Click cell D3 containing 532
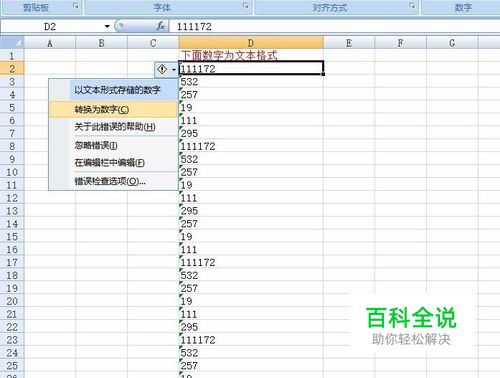This screenshot has width=500, height=378. pyautogui.click(x=251, y=82)
